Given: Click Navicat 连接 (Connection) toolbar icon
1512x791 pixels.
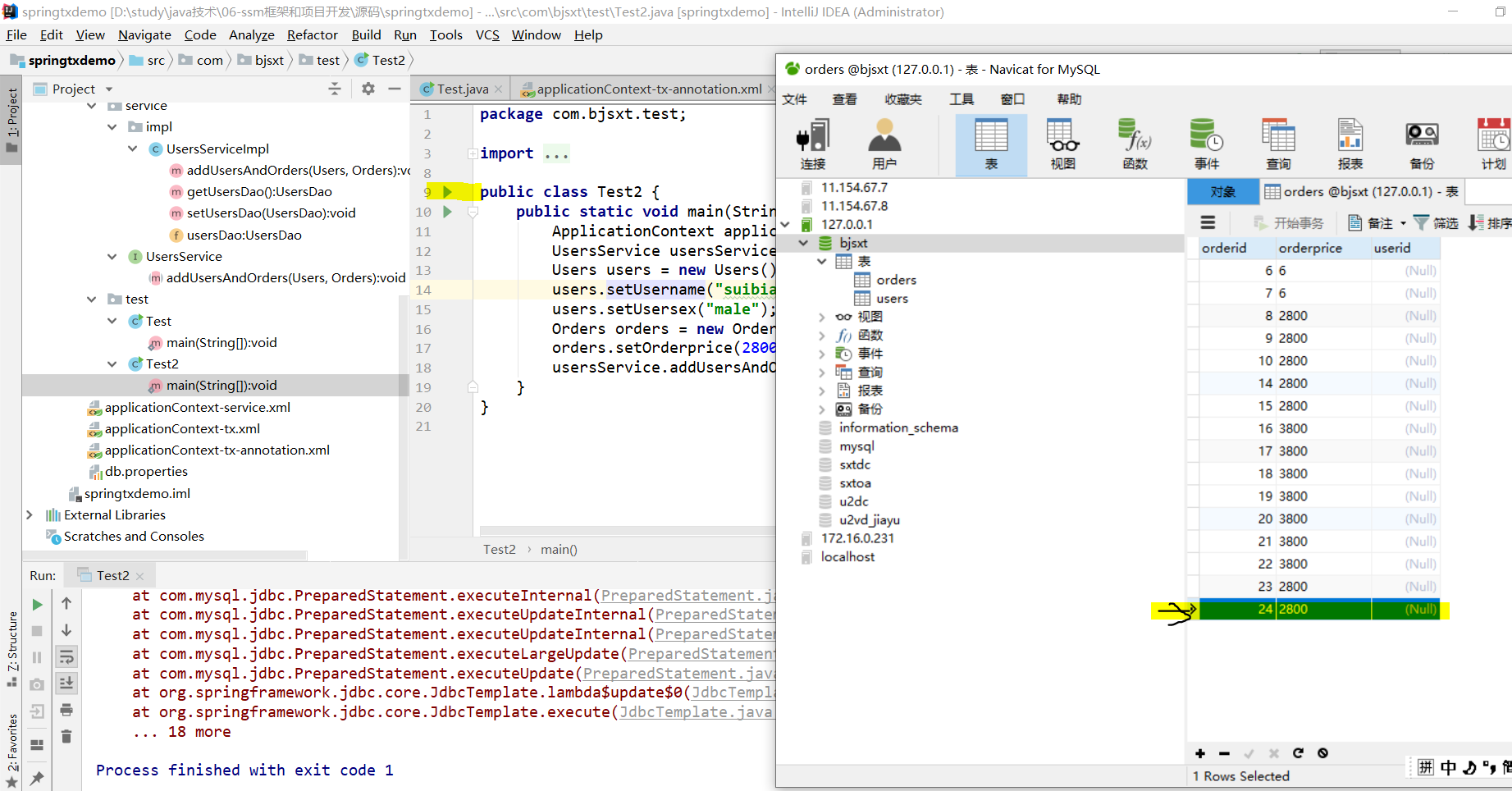Looking at the screenshot, I should tap(812, 144).
